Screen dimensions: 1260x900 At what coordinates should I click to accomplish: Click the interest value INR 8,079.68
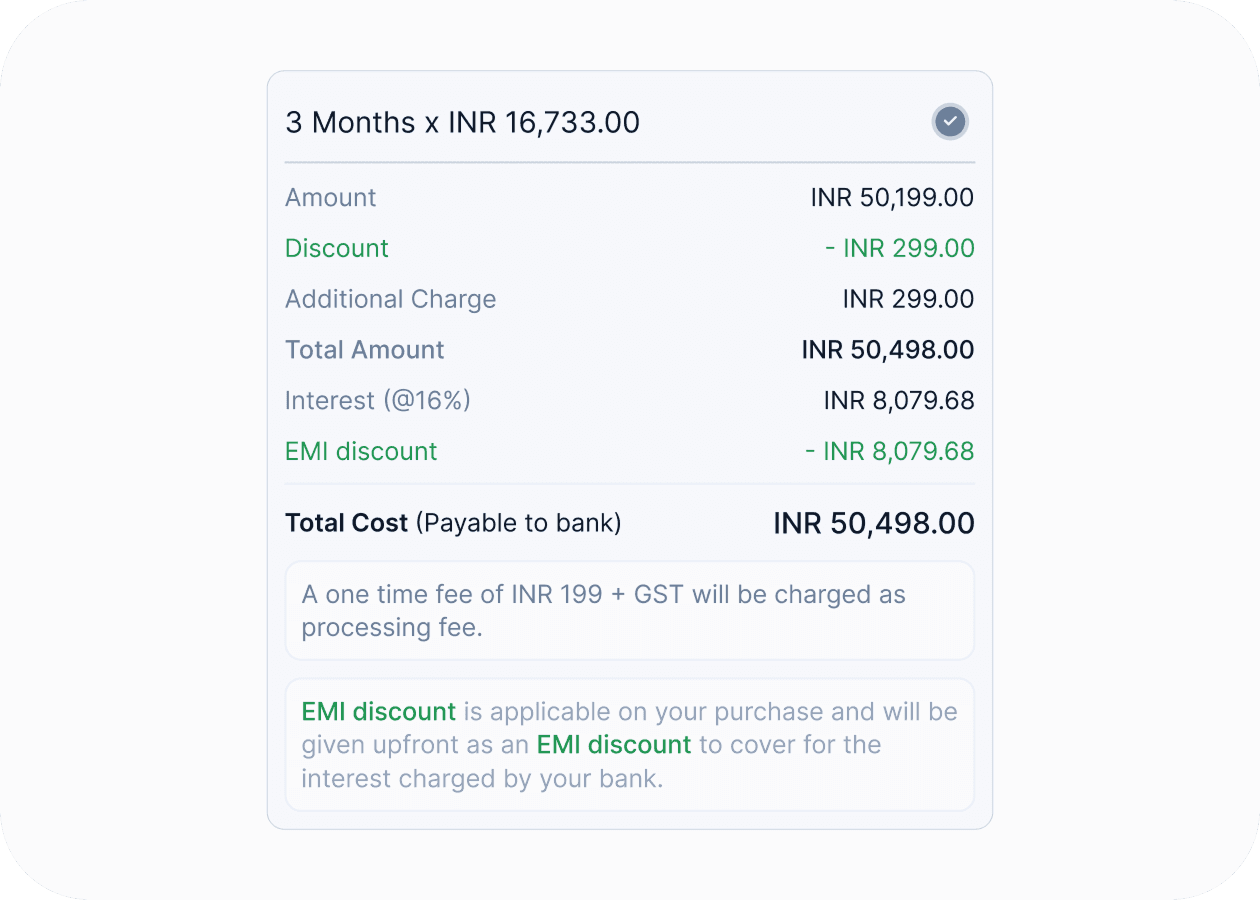point(898,401)
